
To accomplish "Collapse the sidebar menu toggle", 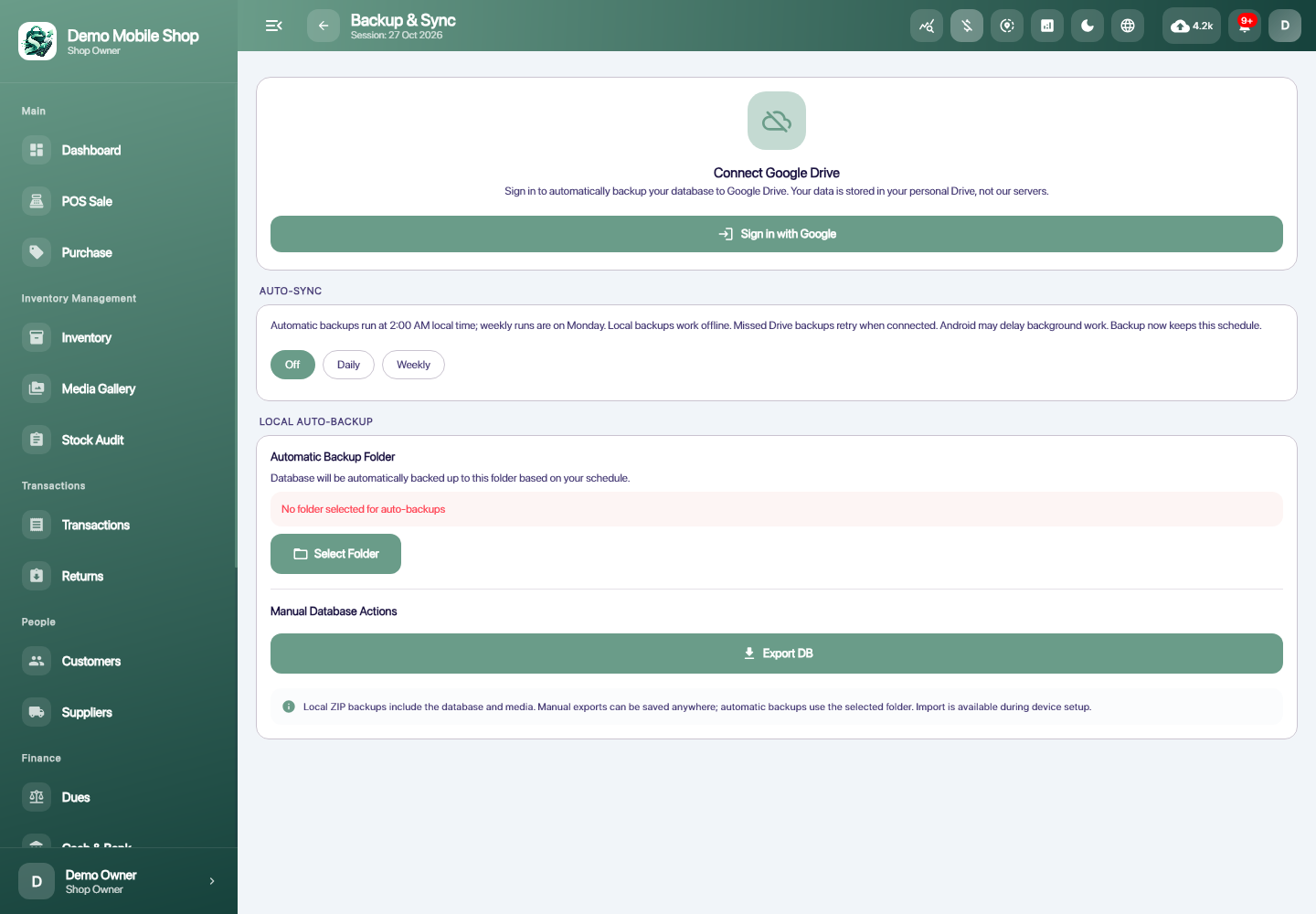I will [x=273, y=26].
